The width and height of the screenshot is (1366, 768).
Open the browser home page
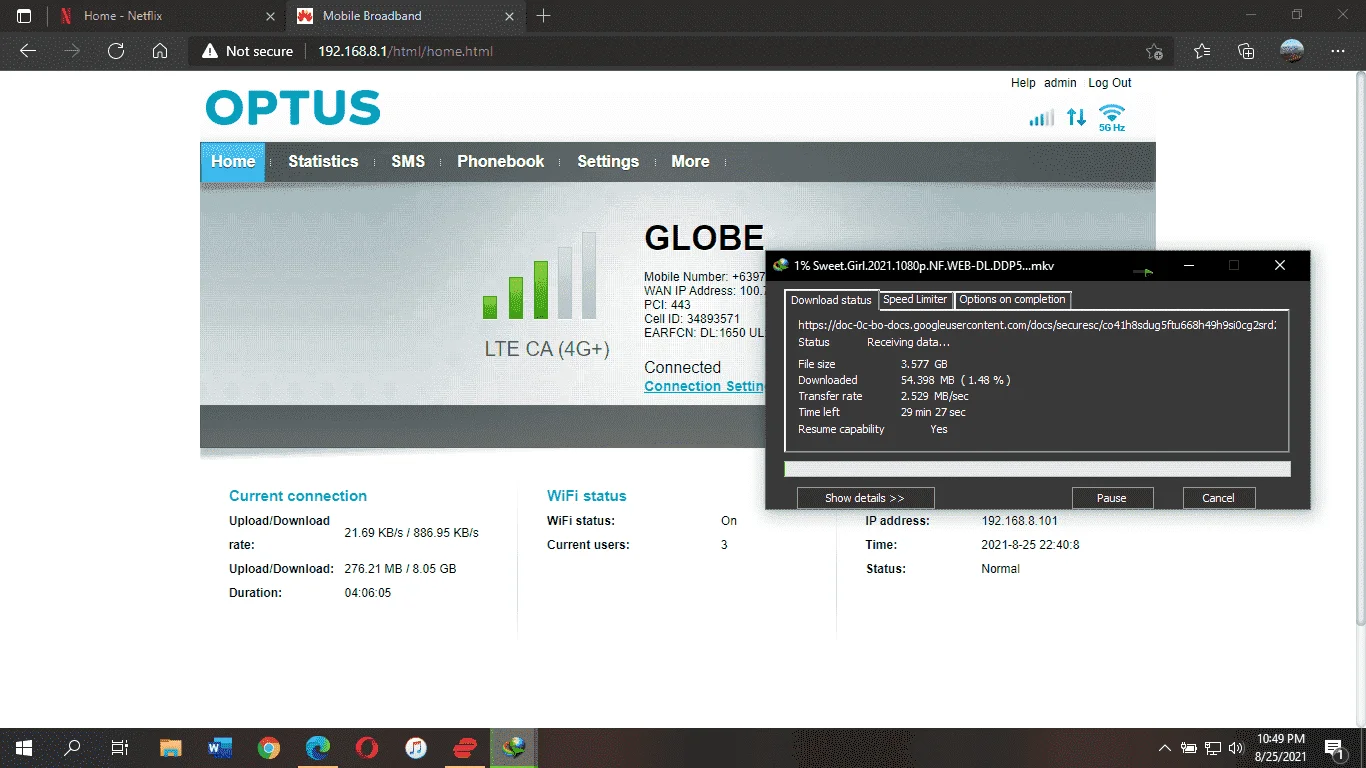(160, 51)
